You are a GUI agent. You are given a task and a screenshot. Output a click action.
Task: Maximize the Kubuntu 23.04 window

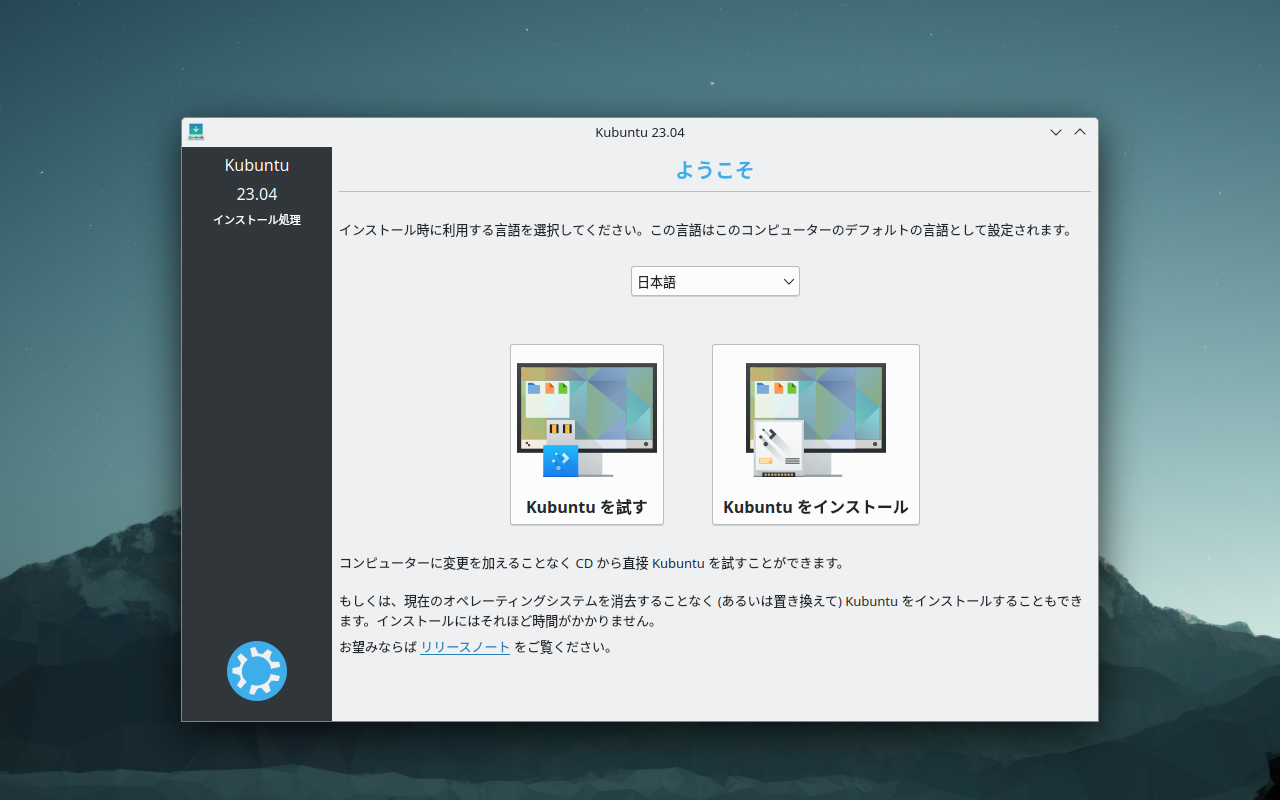point(1080,132)
